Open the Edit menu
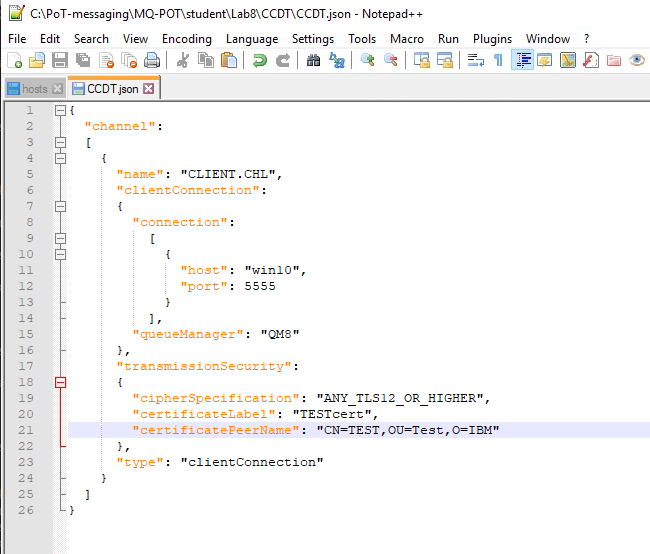650x554 pixels. tap(50, 39)
